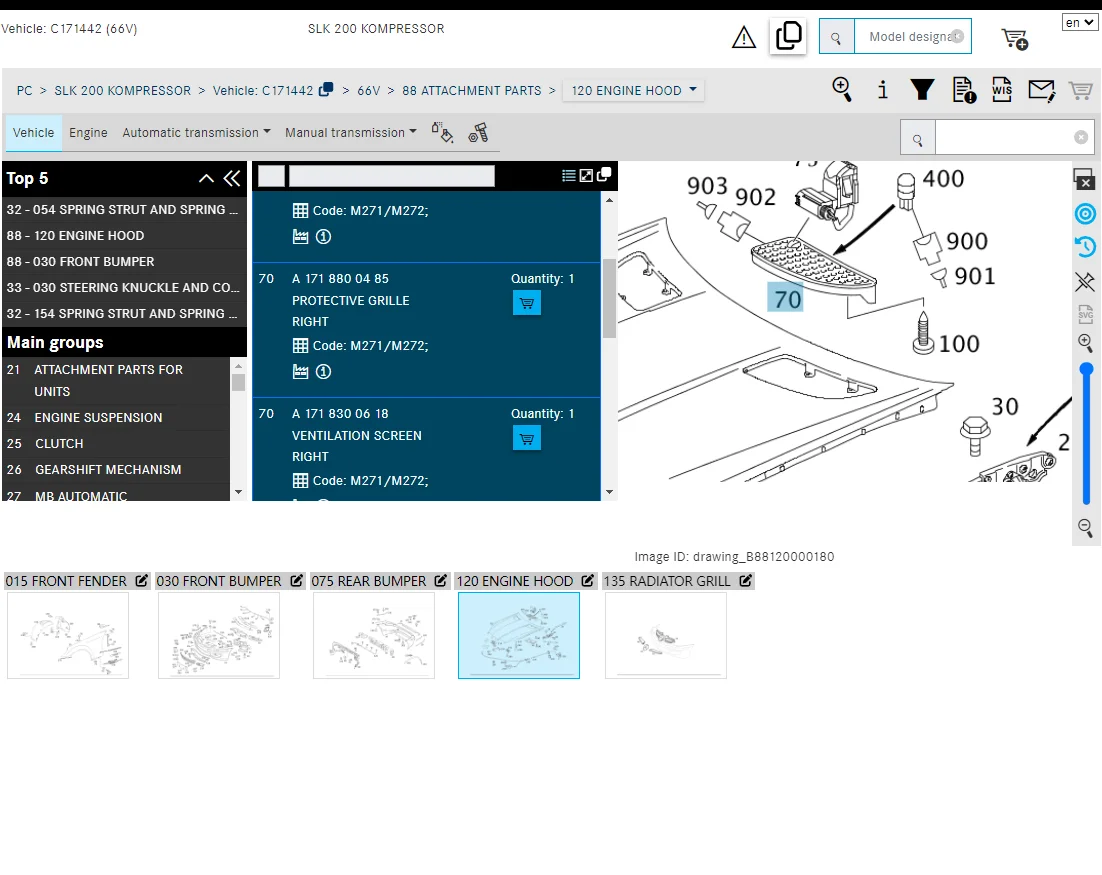This screenshot has height=875, width=1102.
Task: Navigate to 66V breadcrumb
Action: (369, 91)
